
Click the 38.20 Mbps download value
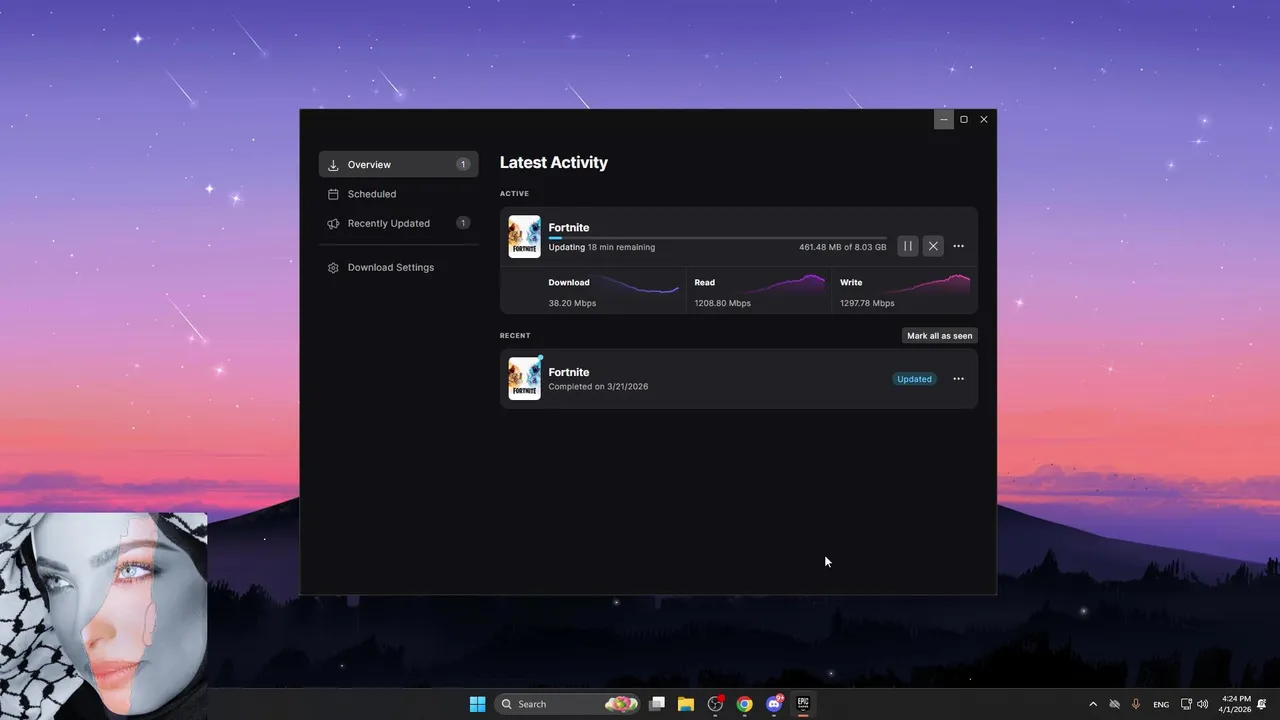tap(572, 303)
